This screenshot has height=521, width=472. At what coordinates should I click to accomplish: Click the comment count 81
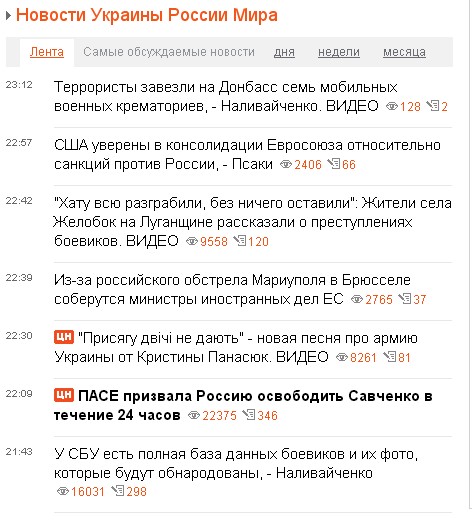tap(404, 358)
